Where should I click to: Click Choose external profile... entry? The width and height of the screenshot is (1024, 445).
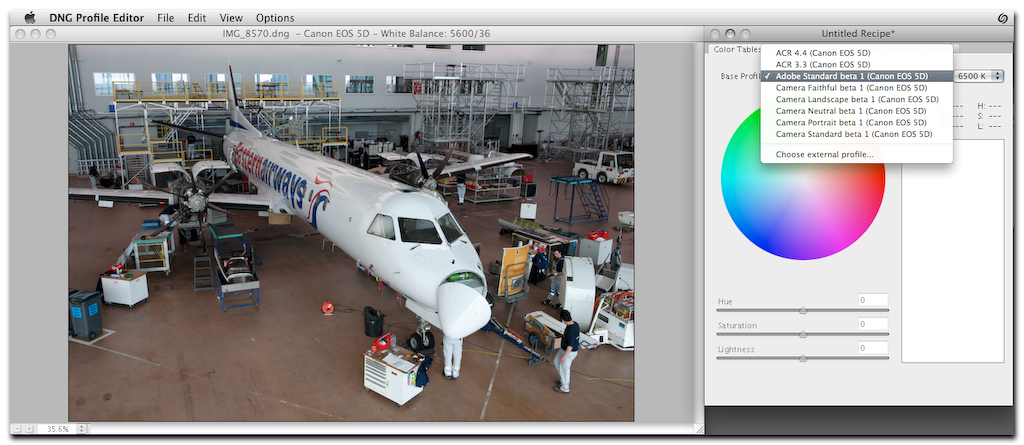pos(856,154)
